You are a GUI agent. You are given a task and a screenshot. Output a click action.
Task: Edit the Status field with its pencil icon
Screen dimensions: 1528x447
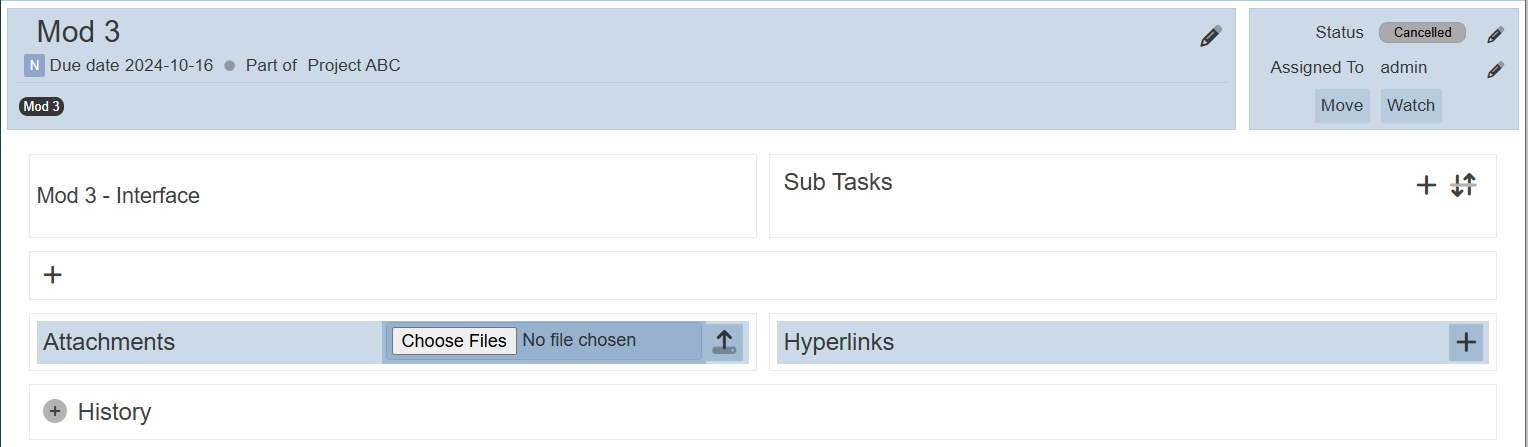(x=1495, y=34)
